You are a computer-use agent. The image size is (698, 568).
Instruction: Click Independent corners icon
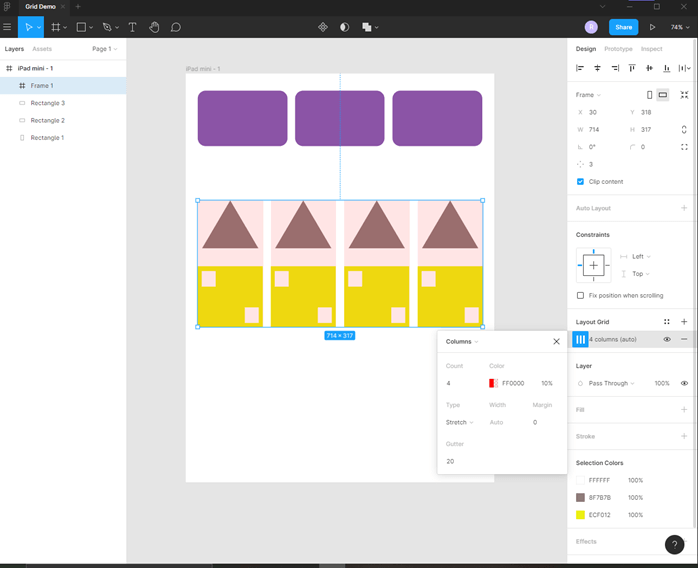coord(684,147)
